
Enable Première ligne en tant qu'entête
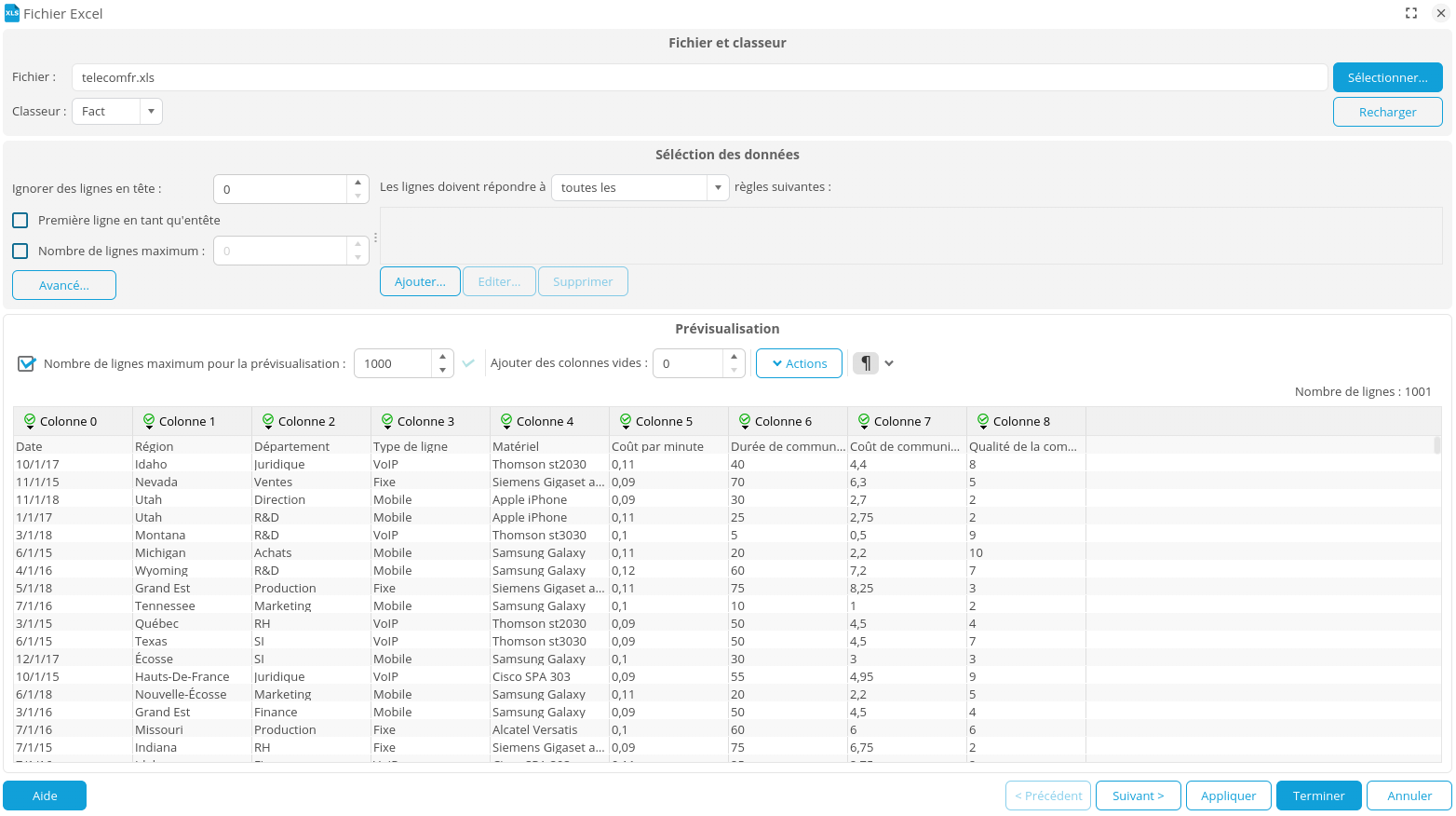pos(20,220)
